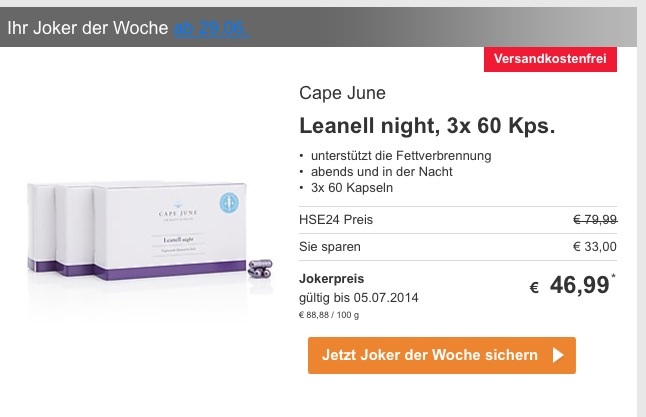
Task: Click the "Sie sparen" label
Action: pos(330,247)
